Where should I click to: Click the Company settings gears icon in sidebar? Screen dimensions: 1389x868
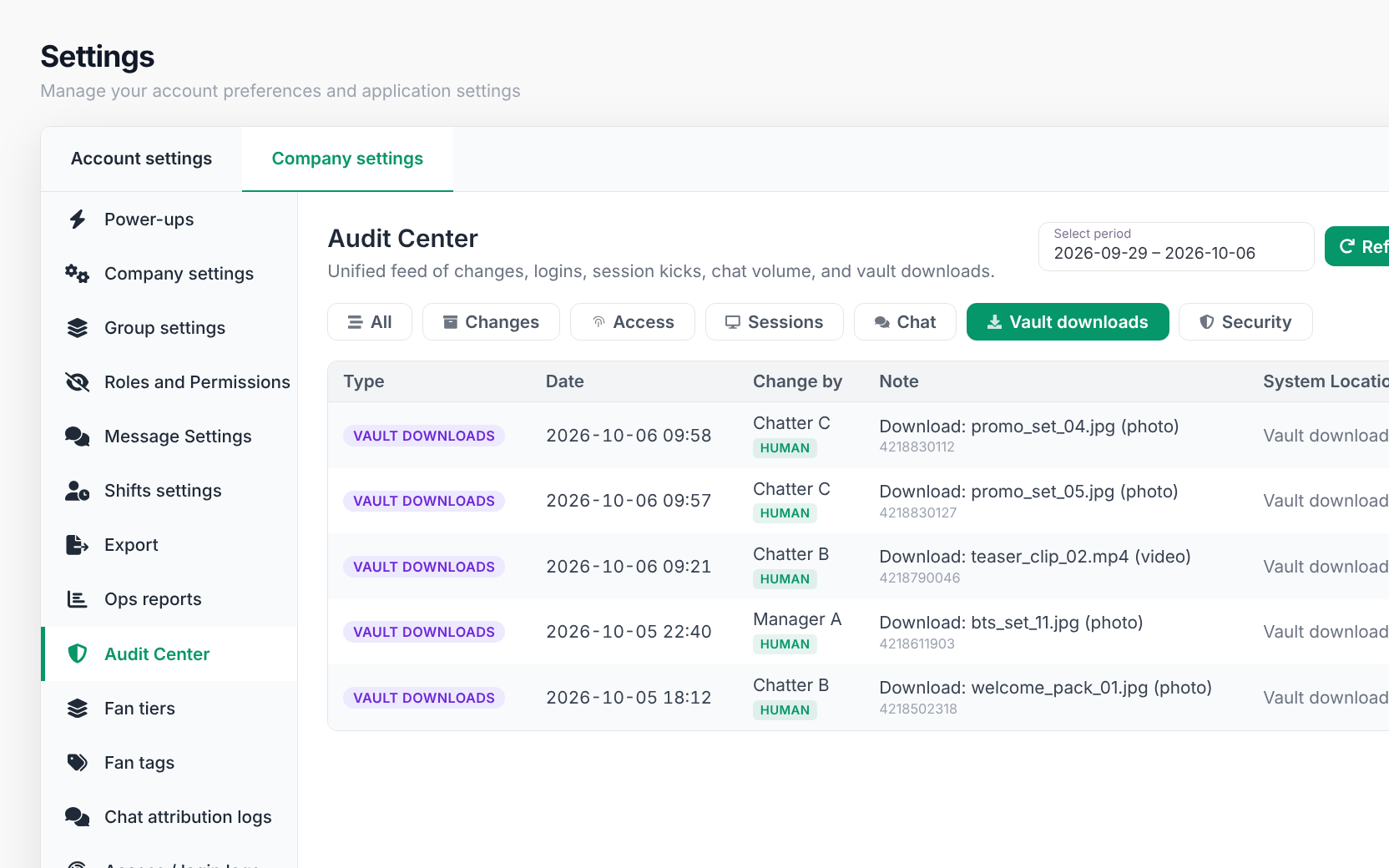coord(78,274)
